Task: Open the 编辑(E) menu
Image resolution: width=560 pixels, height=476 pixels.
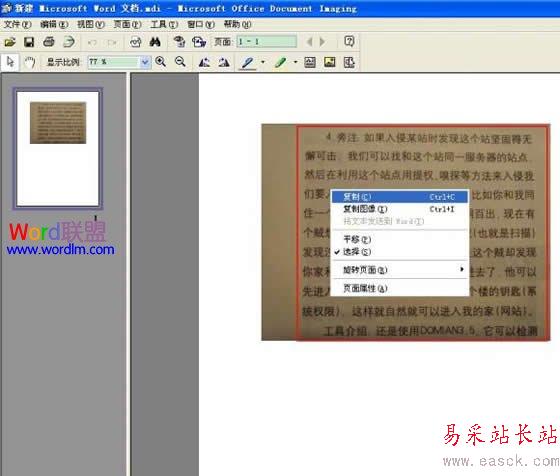Action: click(54, 24)
